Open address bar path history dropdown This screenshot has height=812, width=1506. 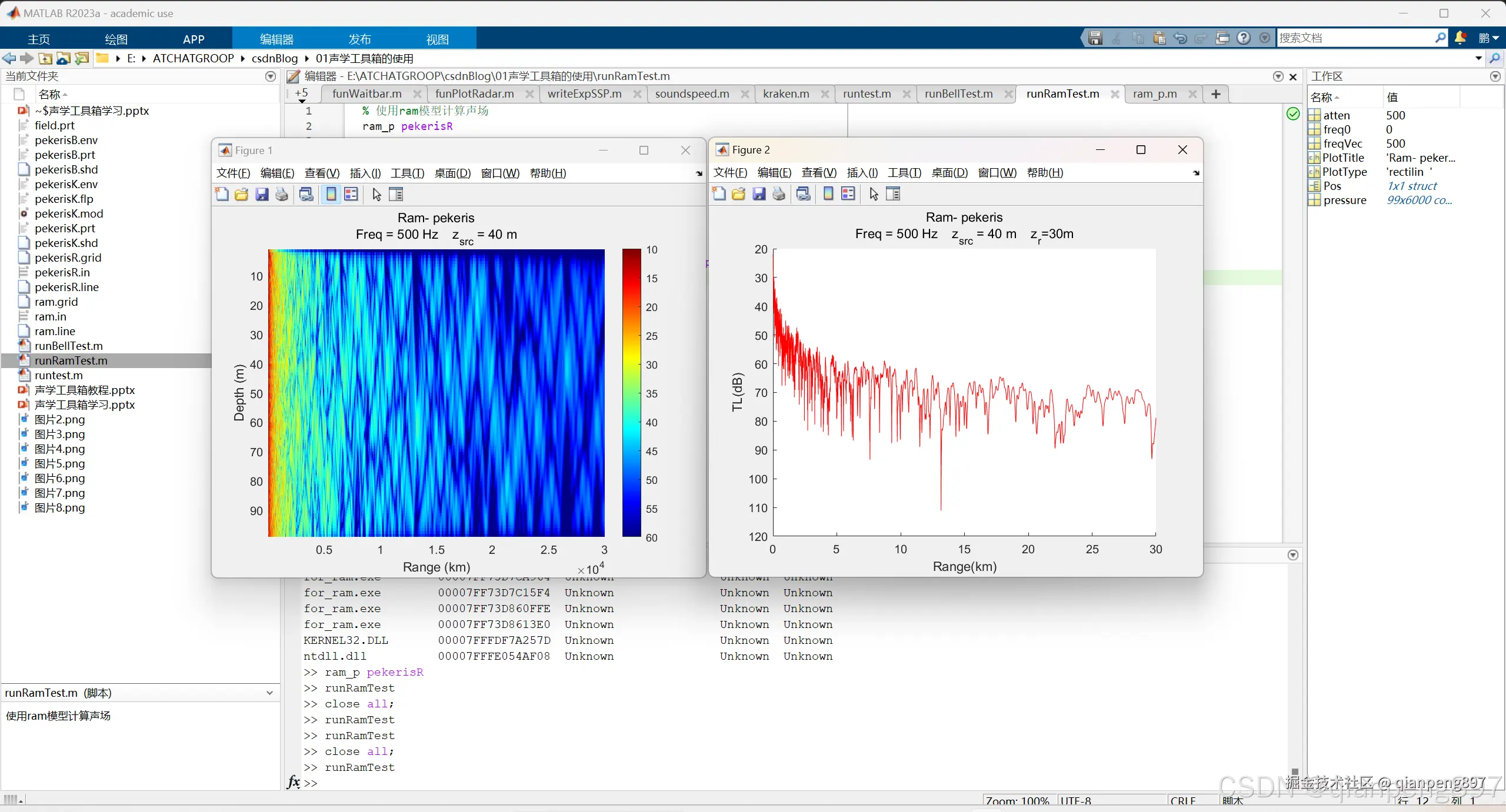pos(1478,58)
